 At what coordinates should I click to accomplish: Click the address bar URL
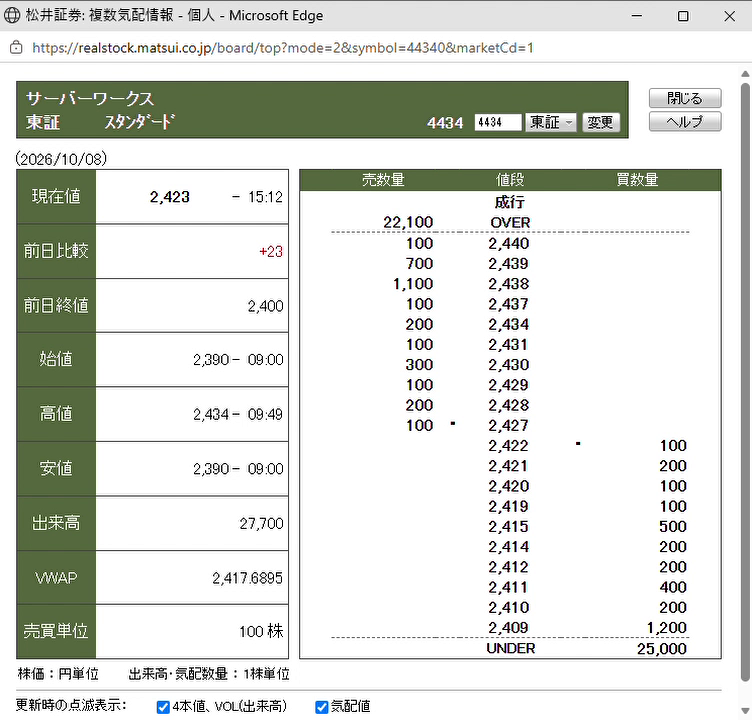(x=282, y=47)
